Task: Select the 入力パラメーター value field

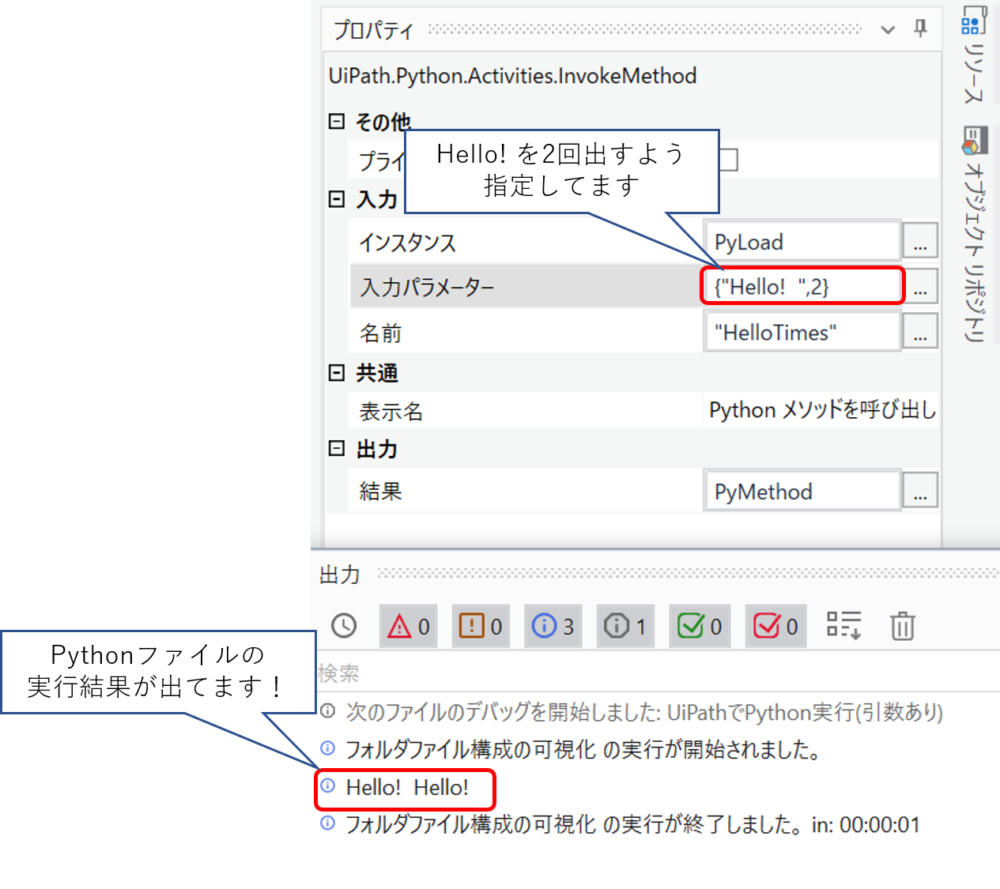Action: pyautogui.click(x=800, y=285)
